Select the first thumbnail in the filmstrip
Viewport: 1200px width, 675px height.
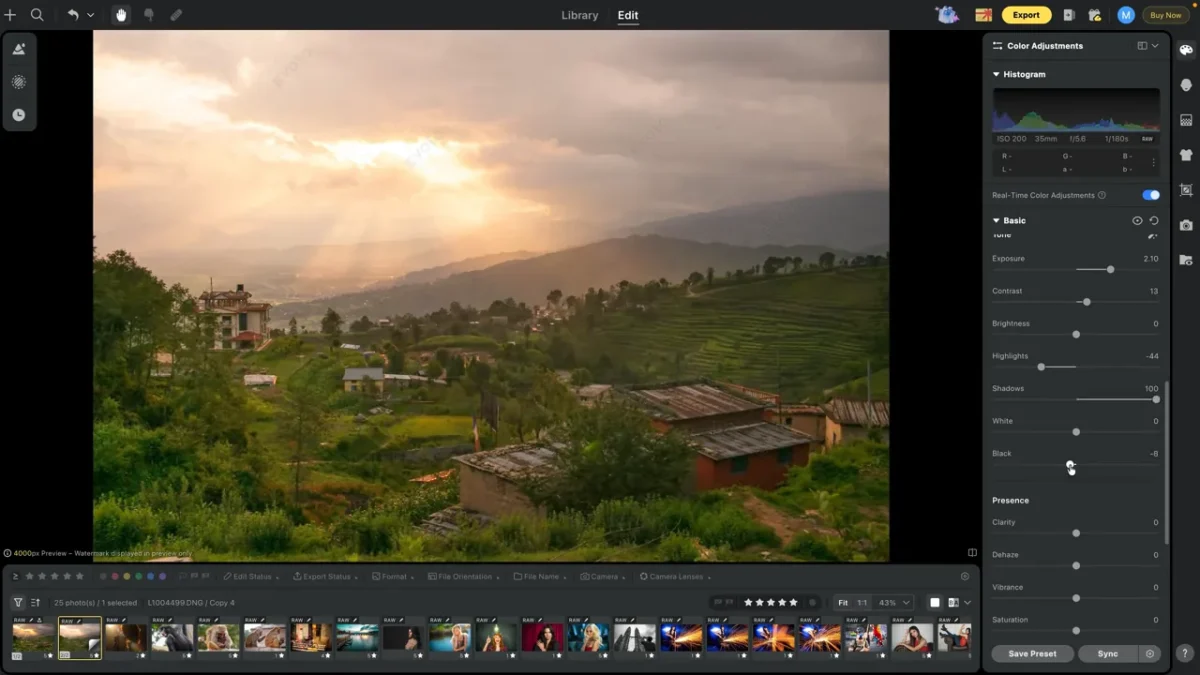click(33, 637)
